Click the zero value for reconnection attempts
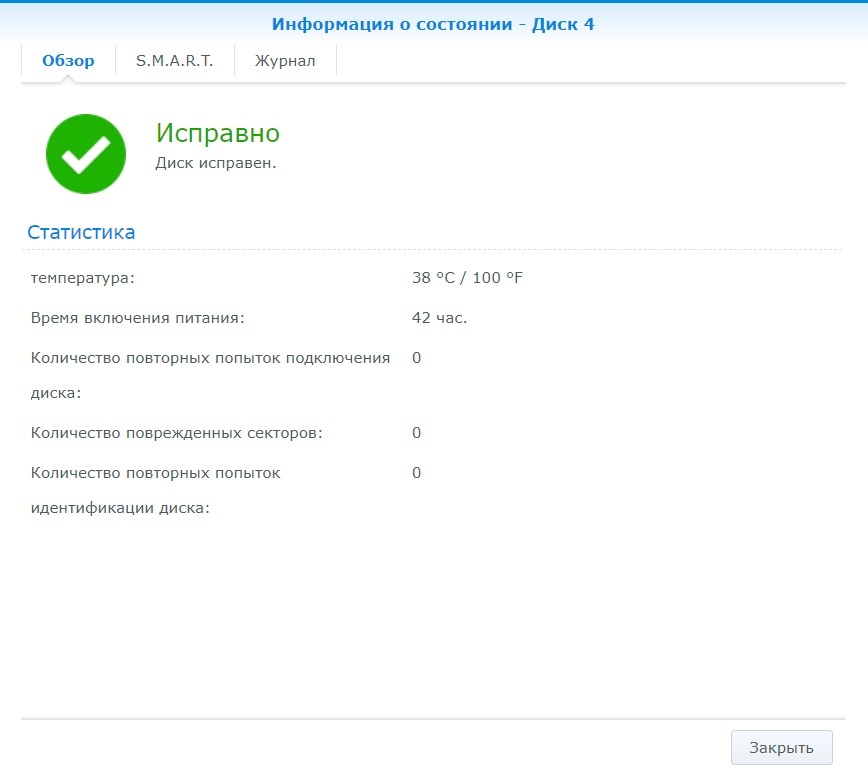Screen dimensions: 868x774 point(416,358)
